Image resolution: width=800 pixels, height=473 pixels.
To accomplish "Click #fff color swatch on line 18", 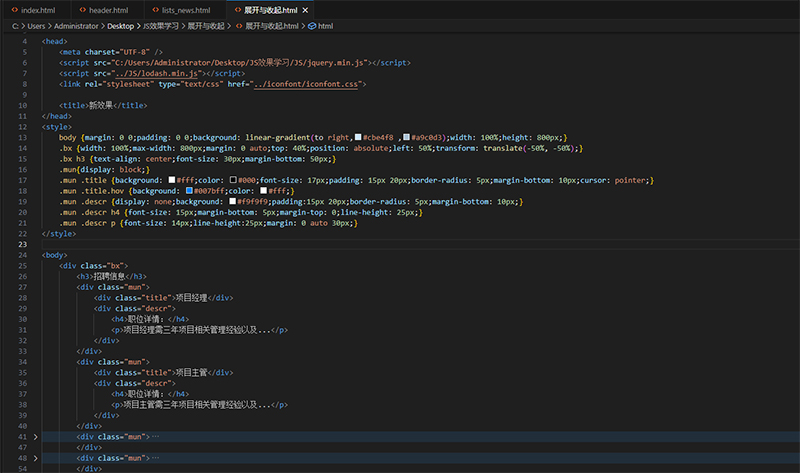I will pyautogui.click(x=264, y=191).
